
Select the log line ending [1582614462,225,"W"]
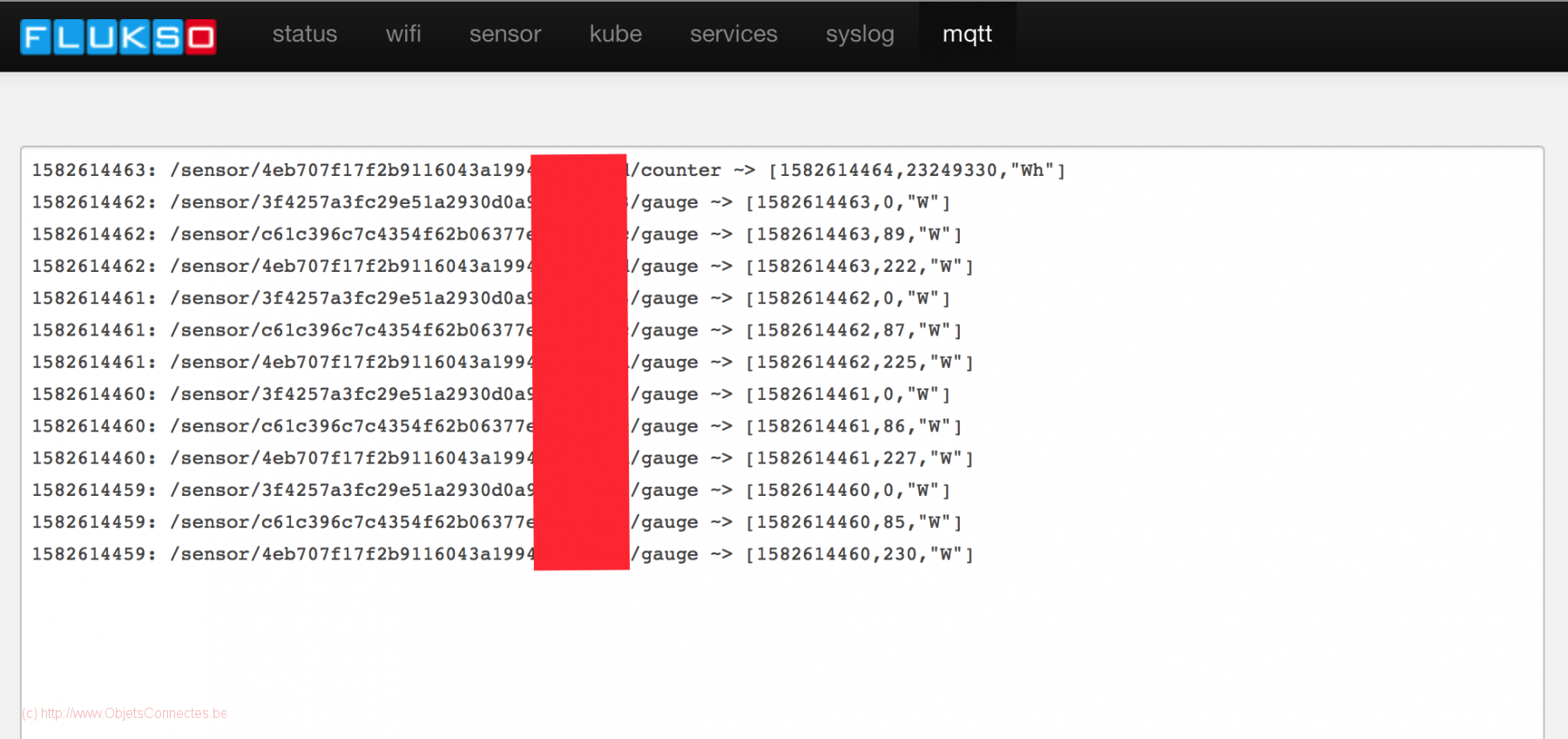503,362
